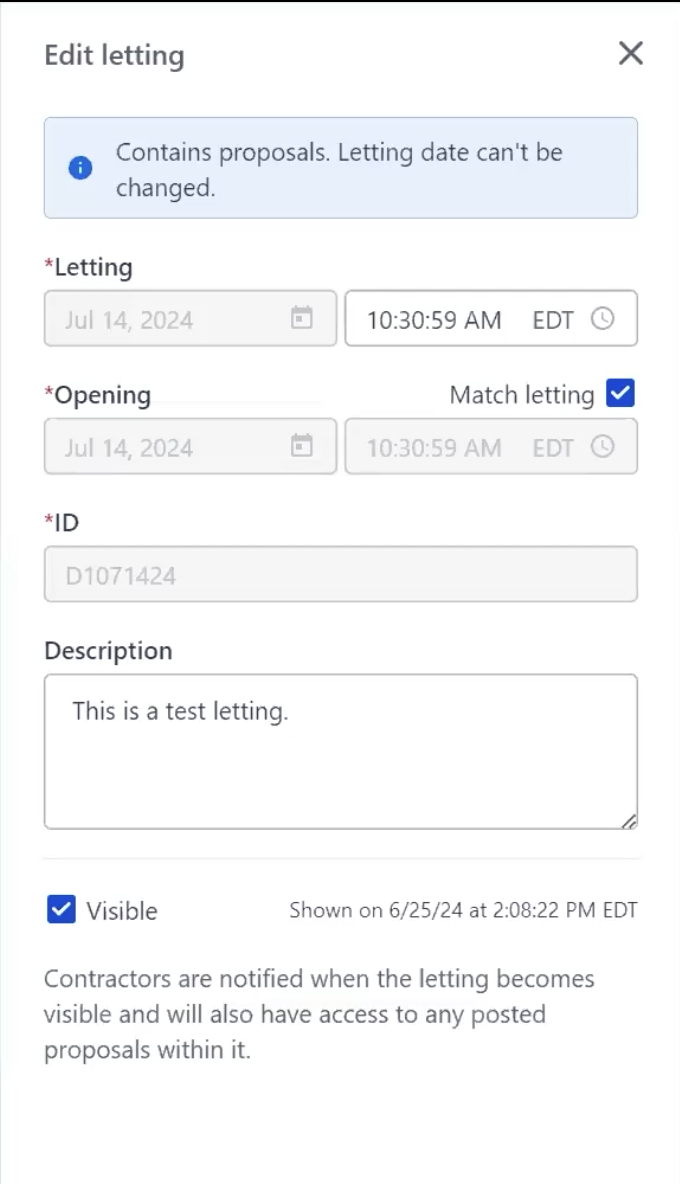The height and width of the screenshot is (1184, 680).
Task: Click the Letting time clock icon
Action: 602,318
